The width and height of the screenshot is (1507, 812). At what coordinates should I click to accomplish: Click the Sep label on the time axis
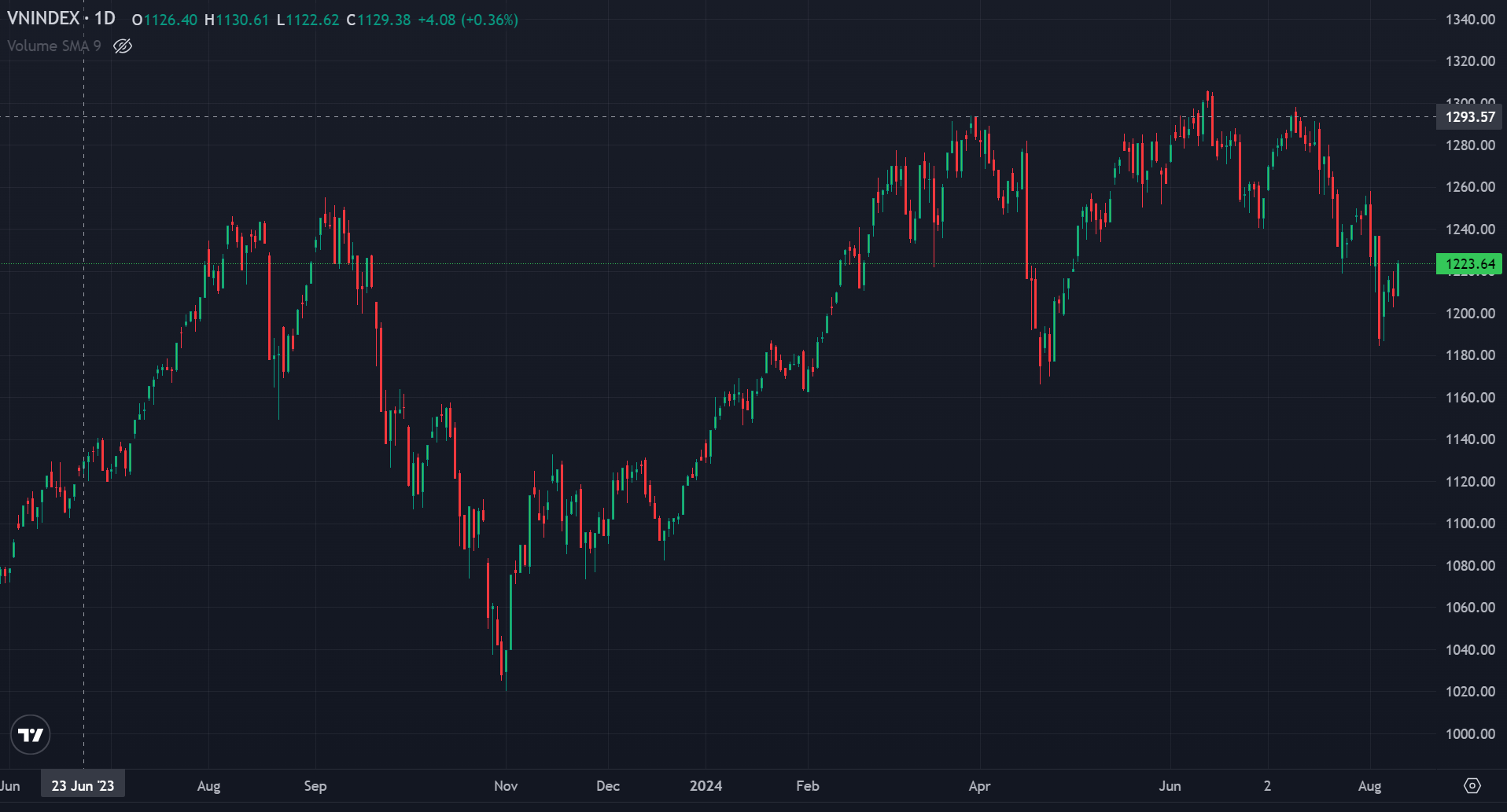pyautogui.click(x=315, y=786)
